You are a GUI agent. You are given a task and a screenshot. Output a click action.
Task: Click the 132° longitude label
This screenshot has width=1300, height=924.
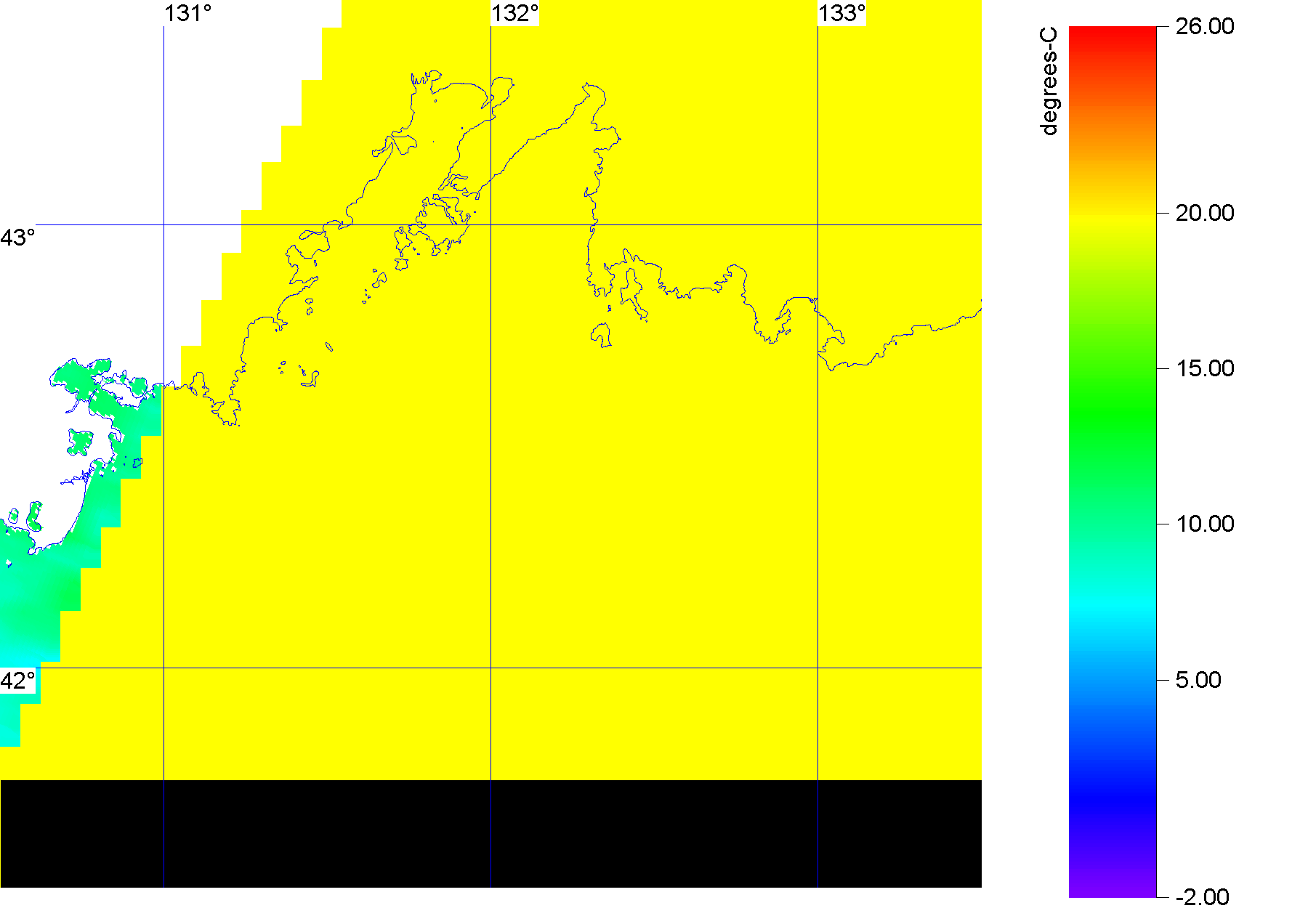(514, 14)
